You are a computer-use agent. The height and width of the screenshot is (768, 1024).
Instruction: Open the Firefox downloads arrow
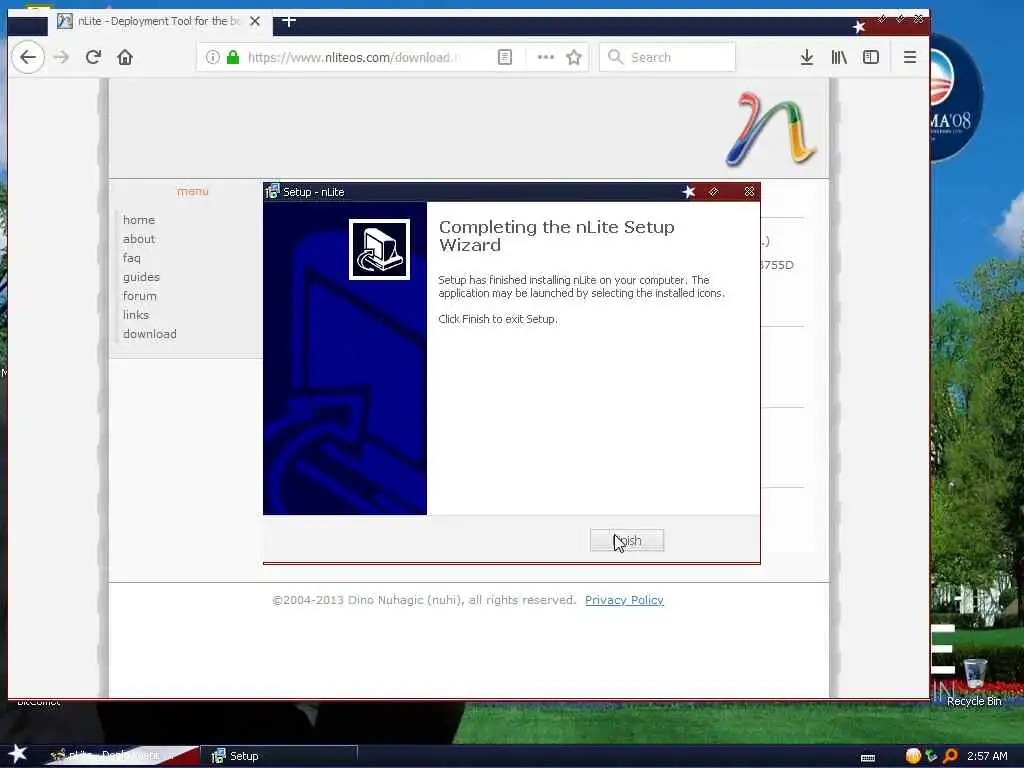pos(807,57)
